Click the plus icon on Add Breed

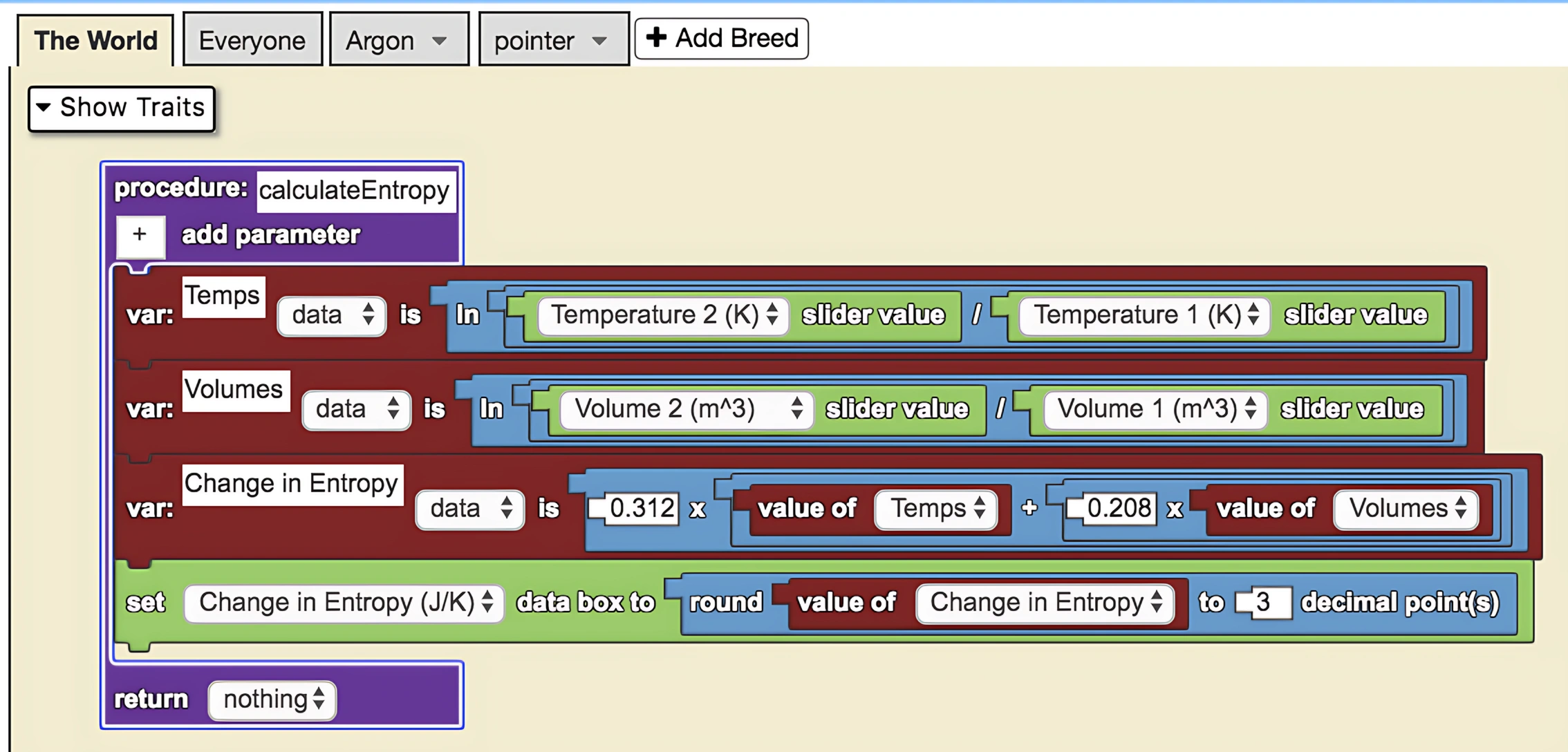pyautogui.click(x=657, y=38)
